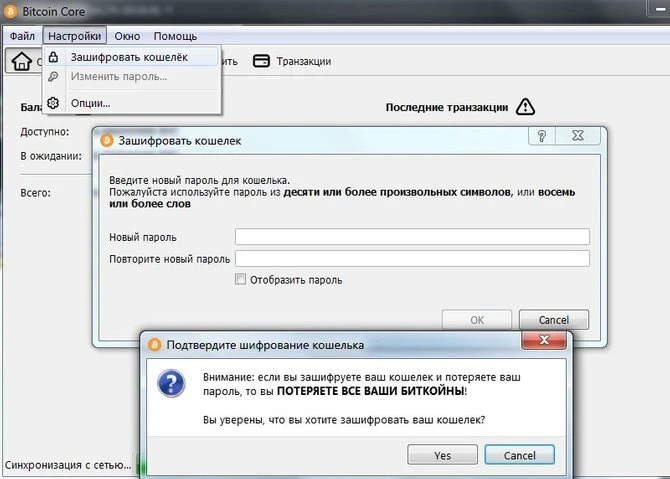Image resolution: width=670 pixels, height=479 pixels.
Task: Click the Повторите новый пароль field
Action: coord(412,259)
